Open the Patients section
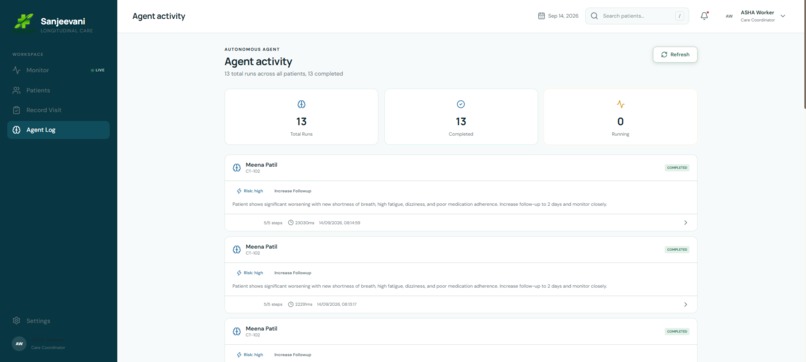This screenshot has width=806, height=362. tap(58, 90)
